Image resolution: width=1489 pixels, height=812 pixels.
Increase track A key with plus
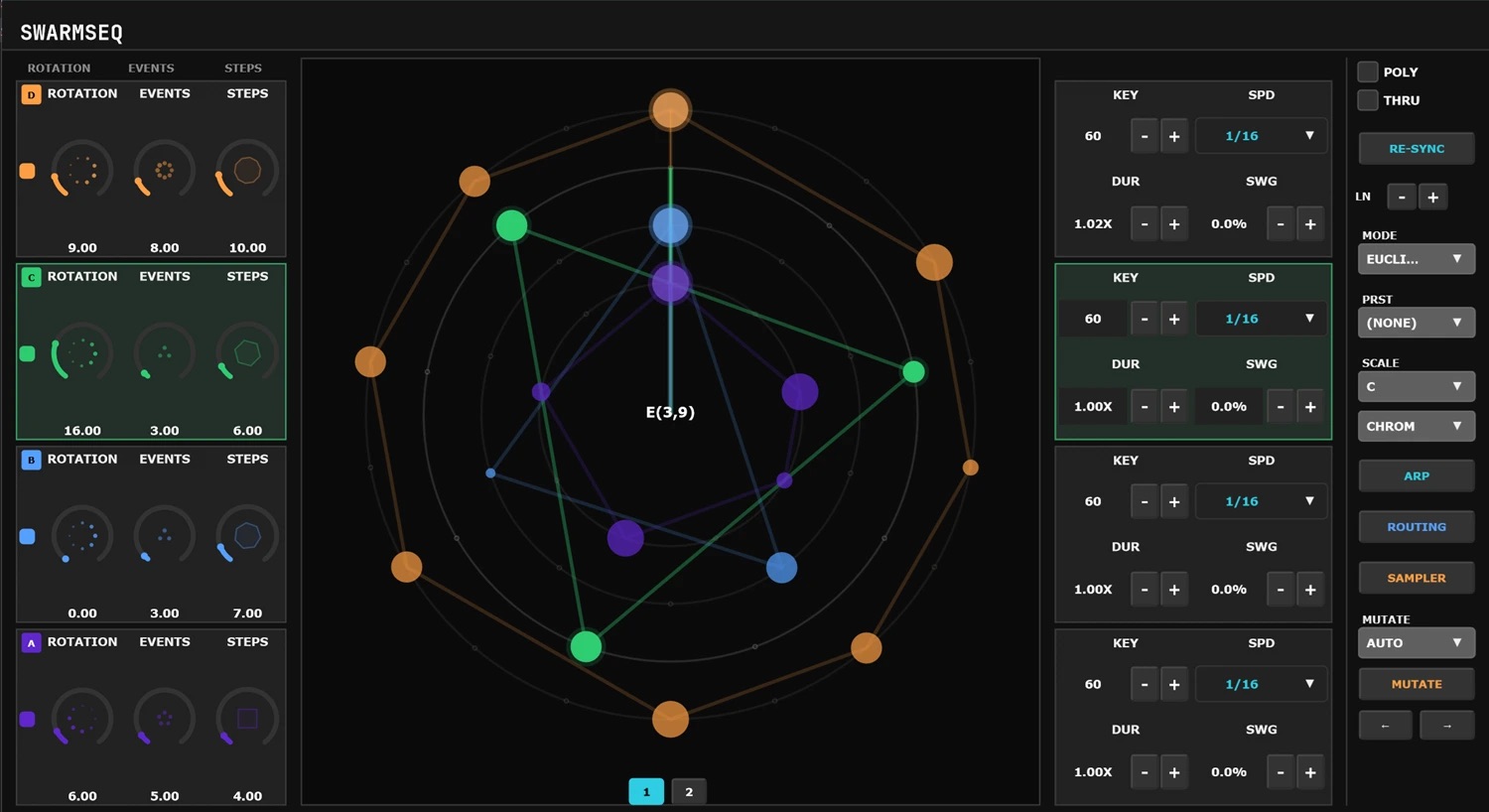1174,684
